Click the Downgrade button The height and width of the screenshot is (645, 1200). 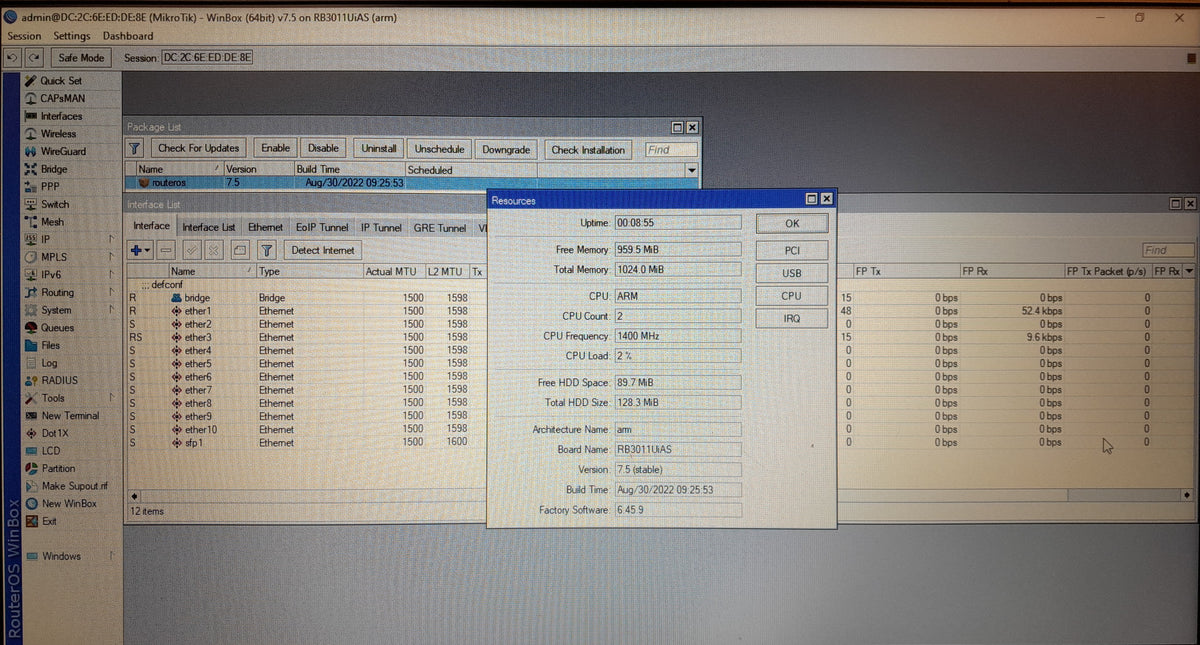pos(506,150)
